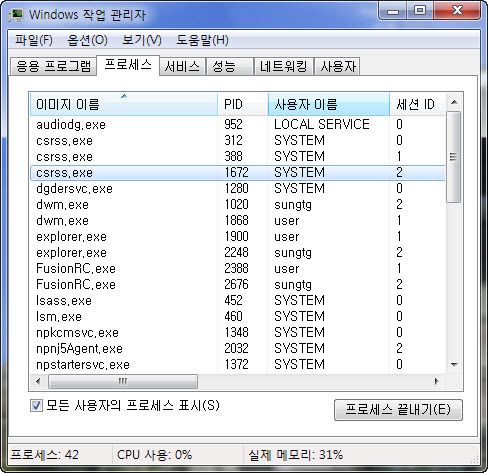Select the npnj5Agent.exe process row

[238, 349]
